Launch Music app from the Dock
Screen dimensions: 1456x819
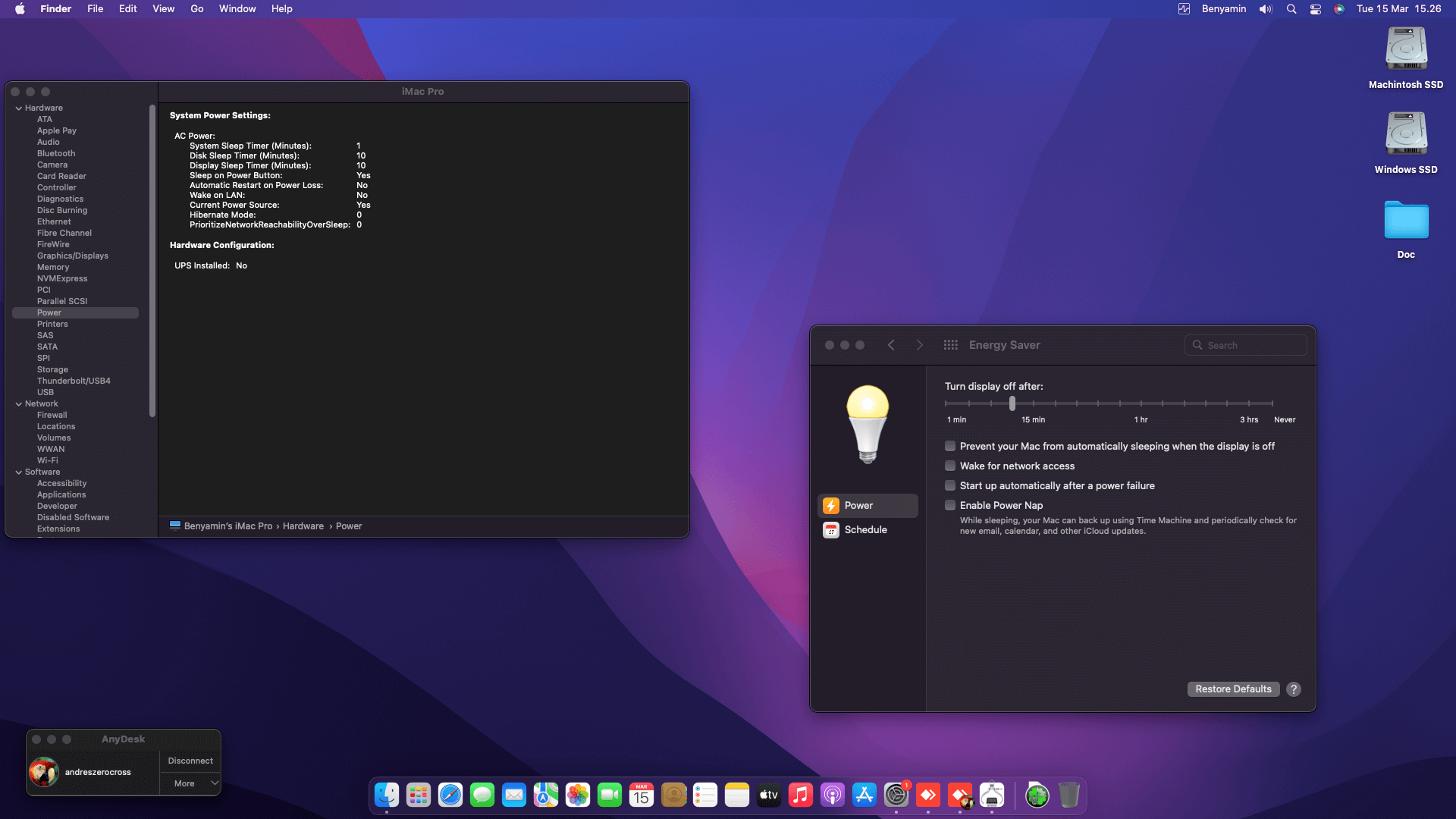(801, 795)
